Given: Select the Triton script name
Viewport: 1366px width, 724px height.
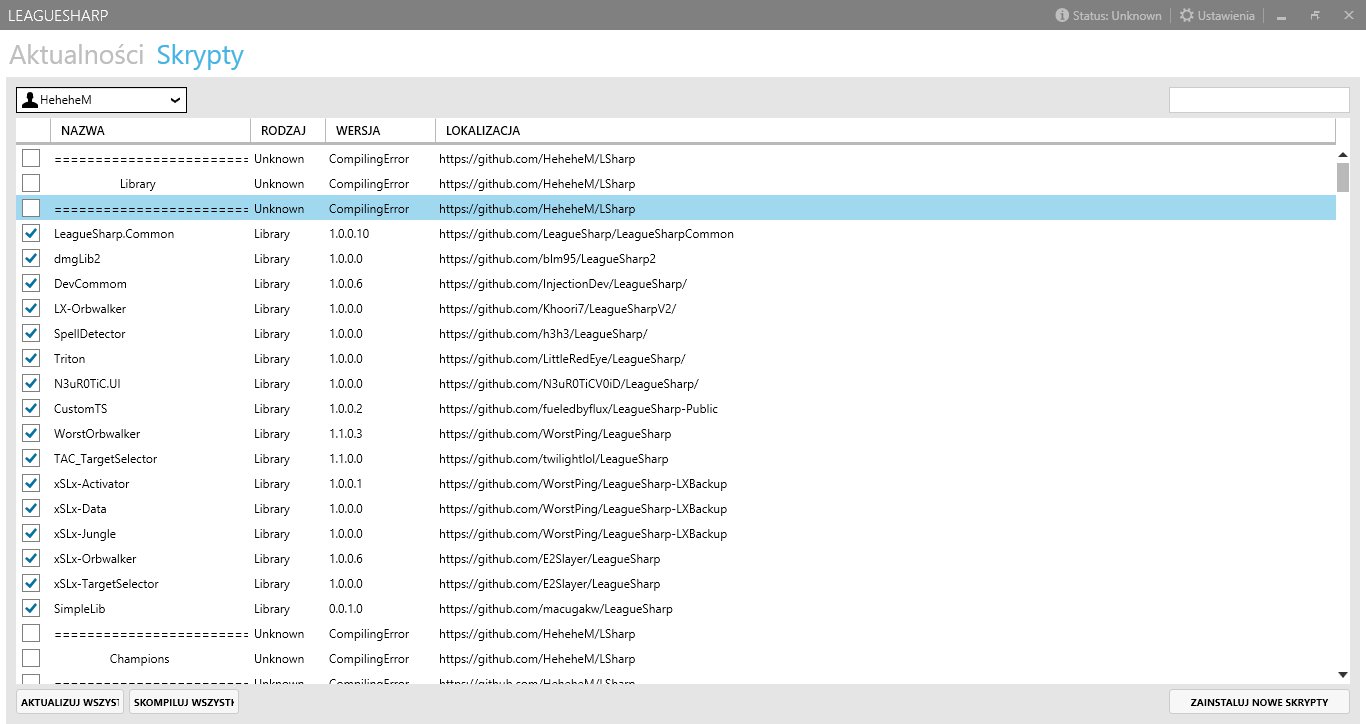Looking at the screenshot, I should pyautogui.click(x=70, y=359).
